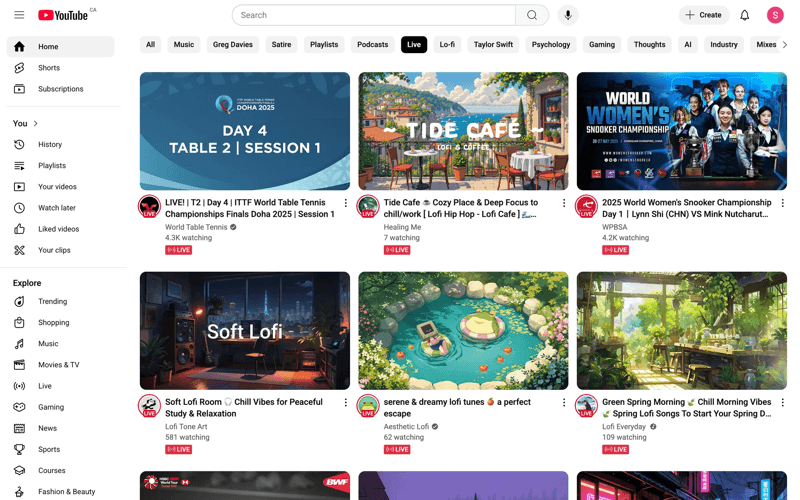
Task: Open the frog pond lofi thumbnail
Action: pos(463,331)
